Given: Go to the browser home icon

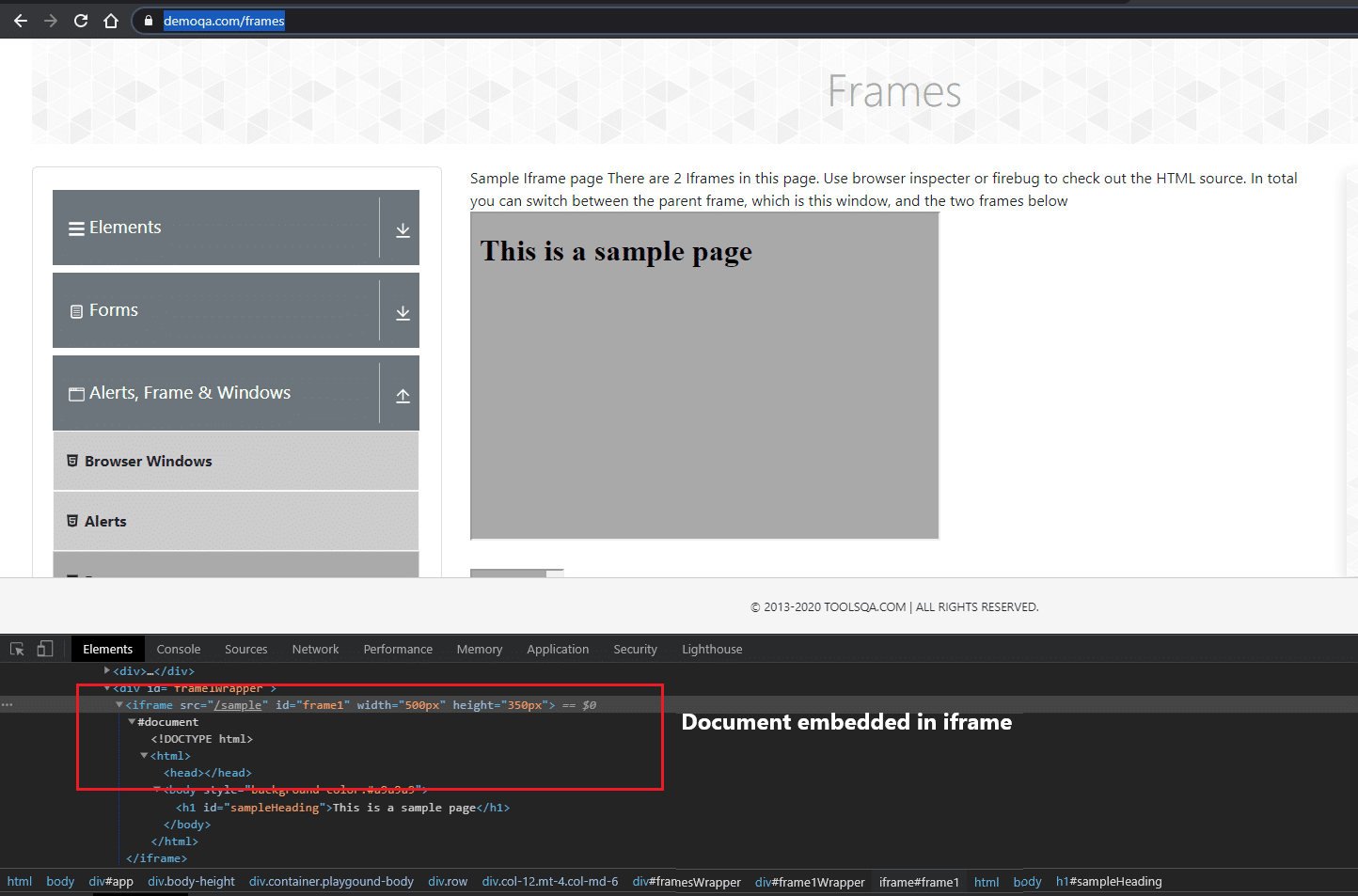Looking at the screenshot, I should coord(111,21).
